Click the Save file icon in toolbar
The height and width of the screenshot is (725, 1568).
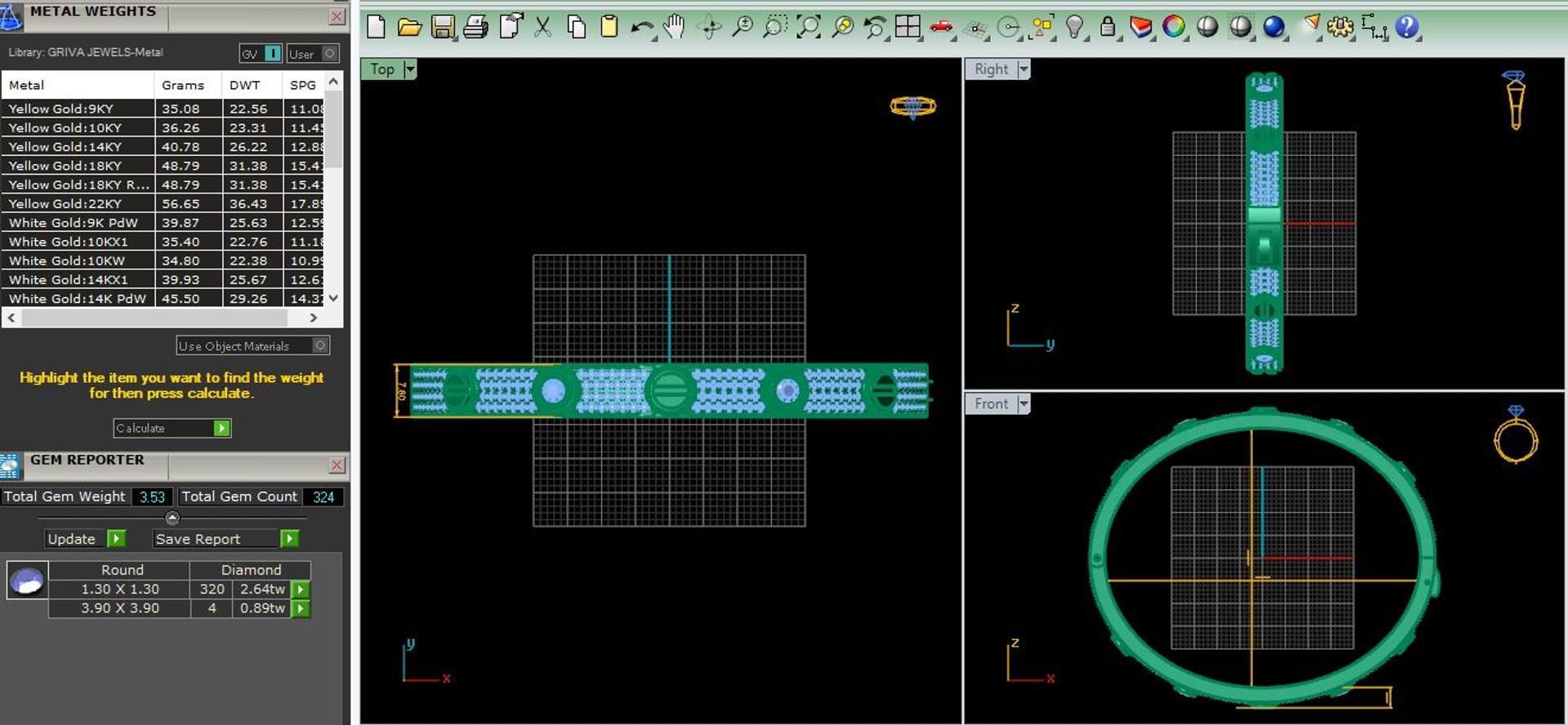pos(443,27)
